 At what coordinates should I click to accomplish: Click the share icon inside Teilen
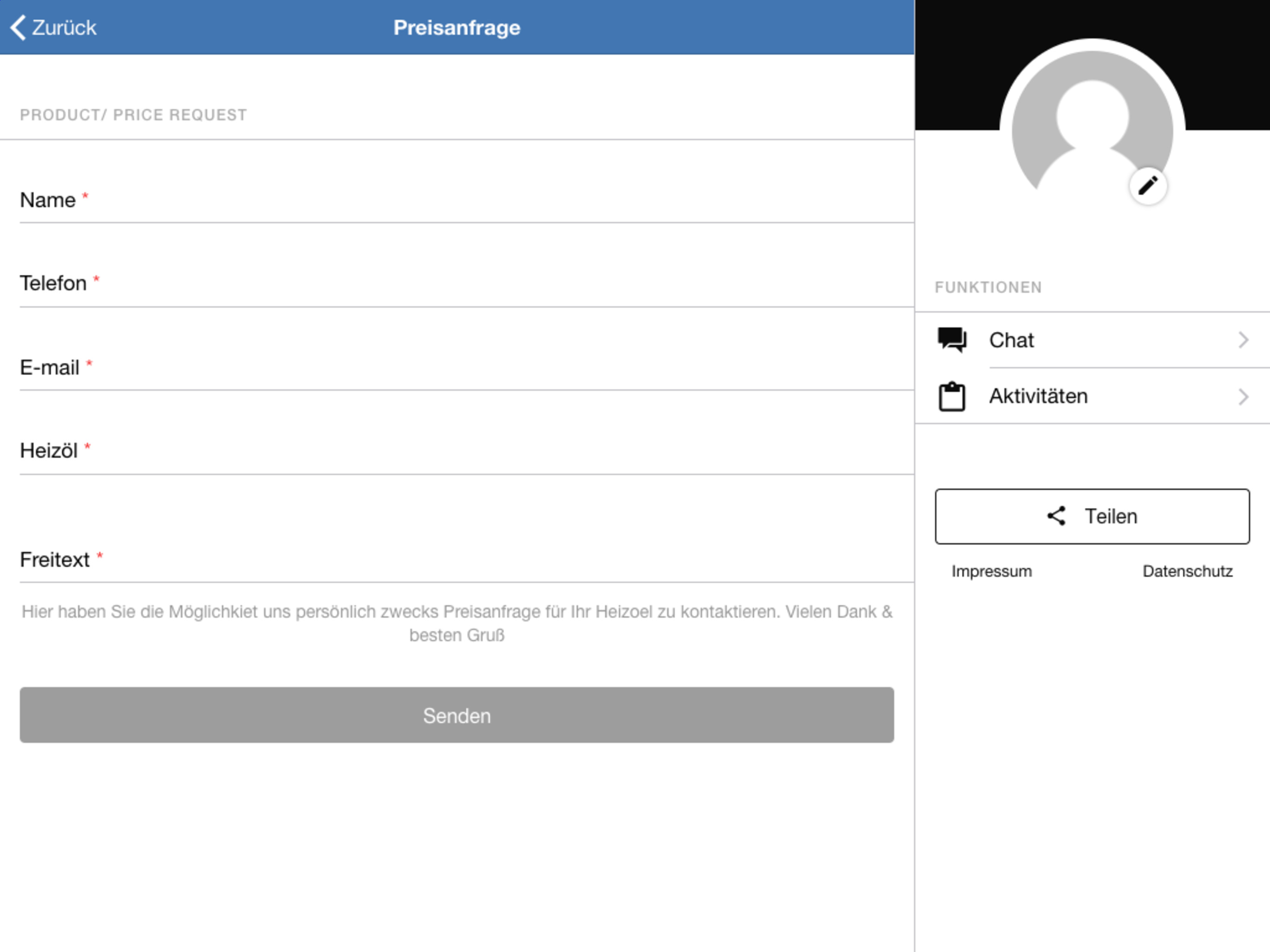1057,516
